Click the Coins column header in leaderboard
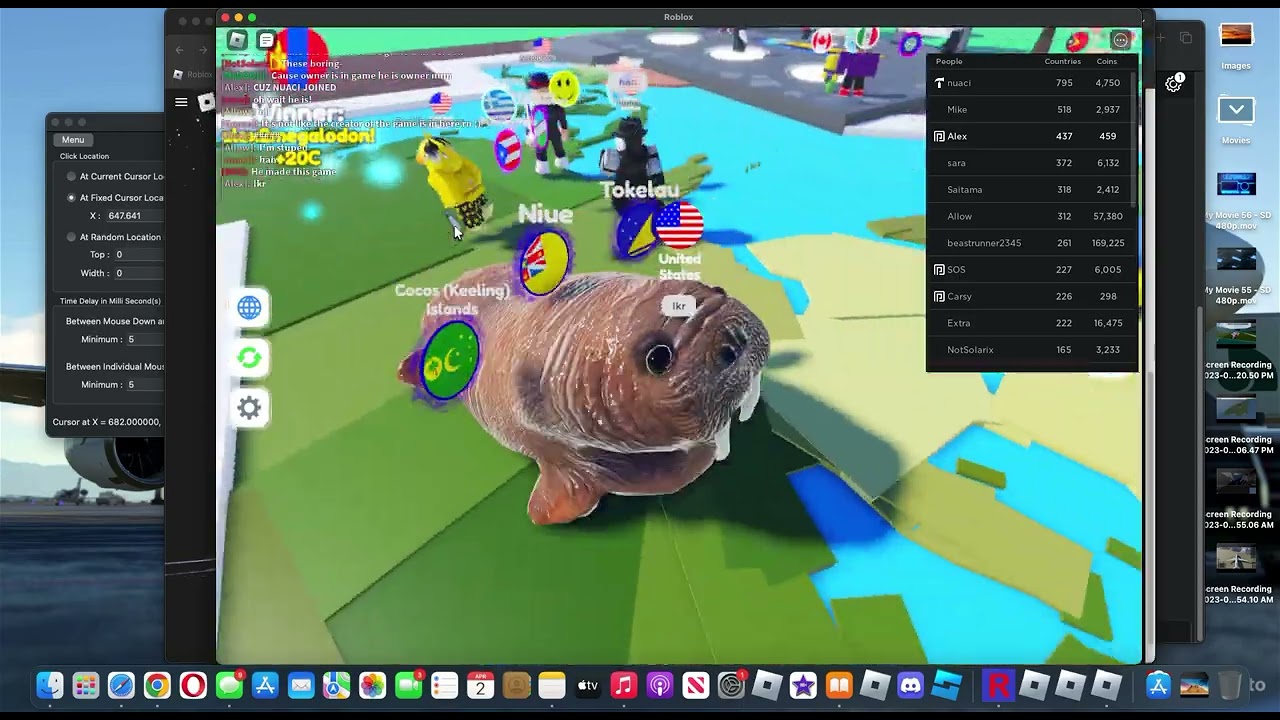The height and width of the screenshot is (720, 1280). coord(1107,62)
